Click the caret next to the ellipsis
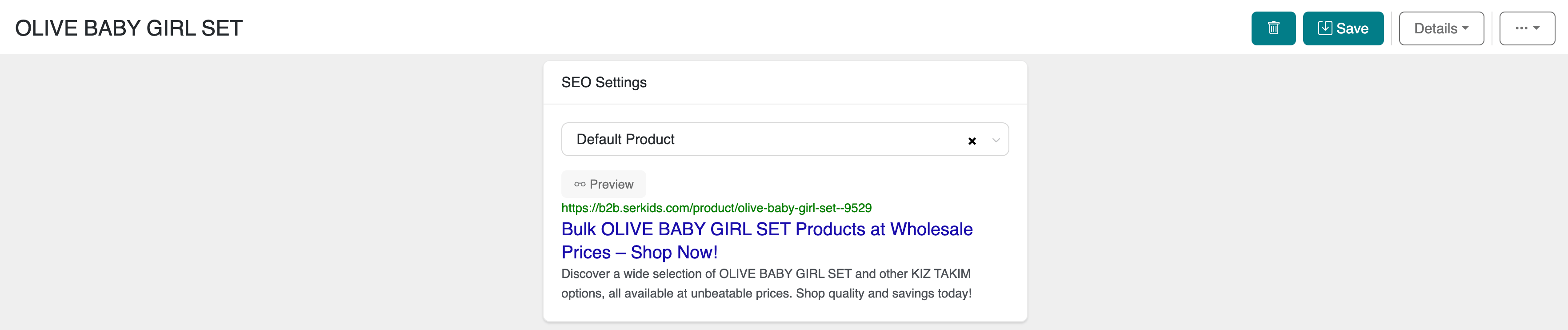 pyautogui.click(x=1536, y=28)
